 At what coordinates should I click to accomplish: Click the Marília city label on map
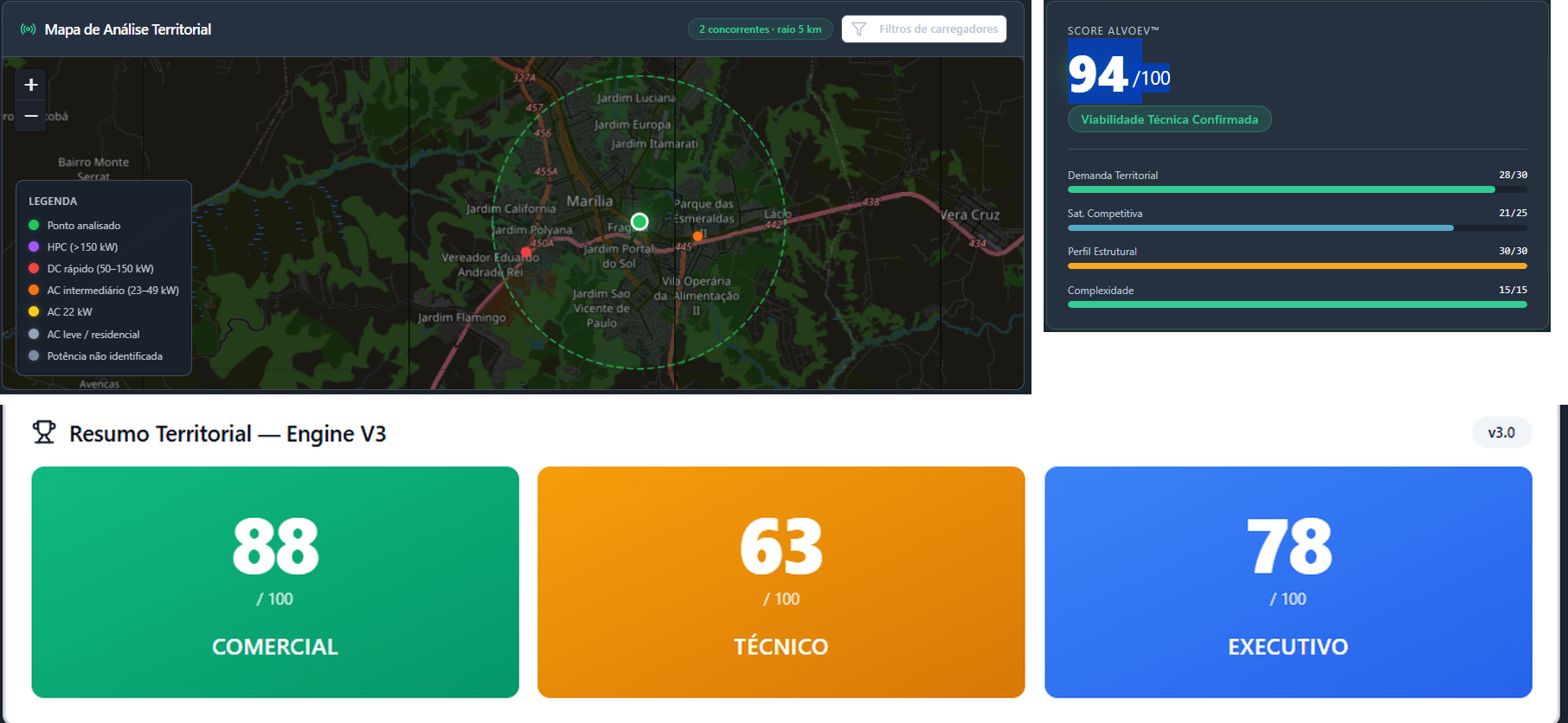pyautogui.click(x=589, y=201)
